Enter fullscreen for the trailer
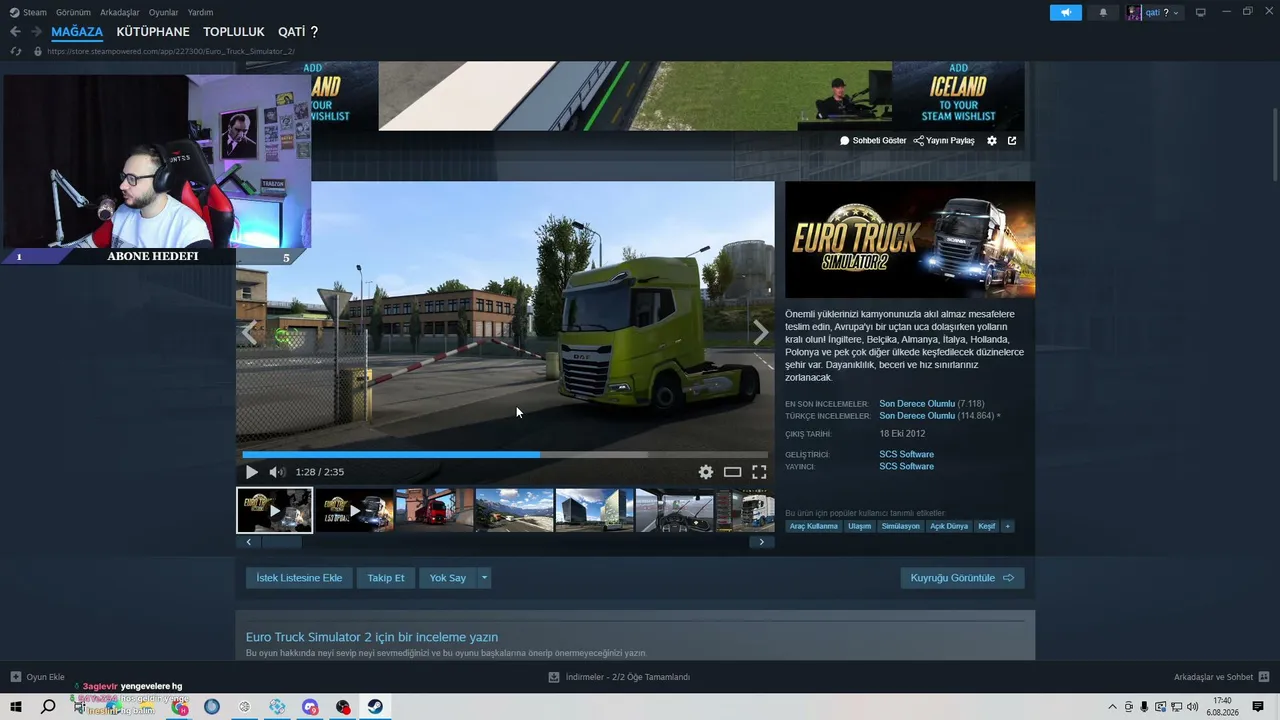Image resolution: width=1280 pixels, height=720 pixels. (759, 472)
